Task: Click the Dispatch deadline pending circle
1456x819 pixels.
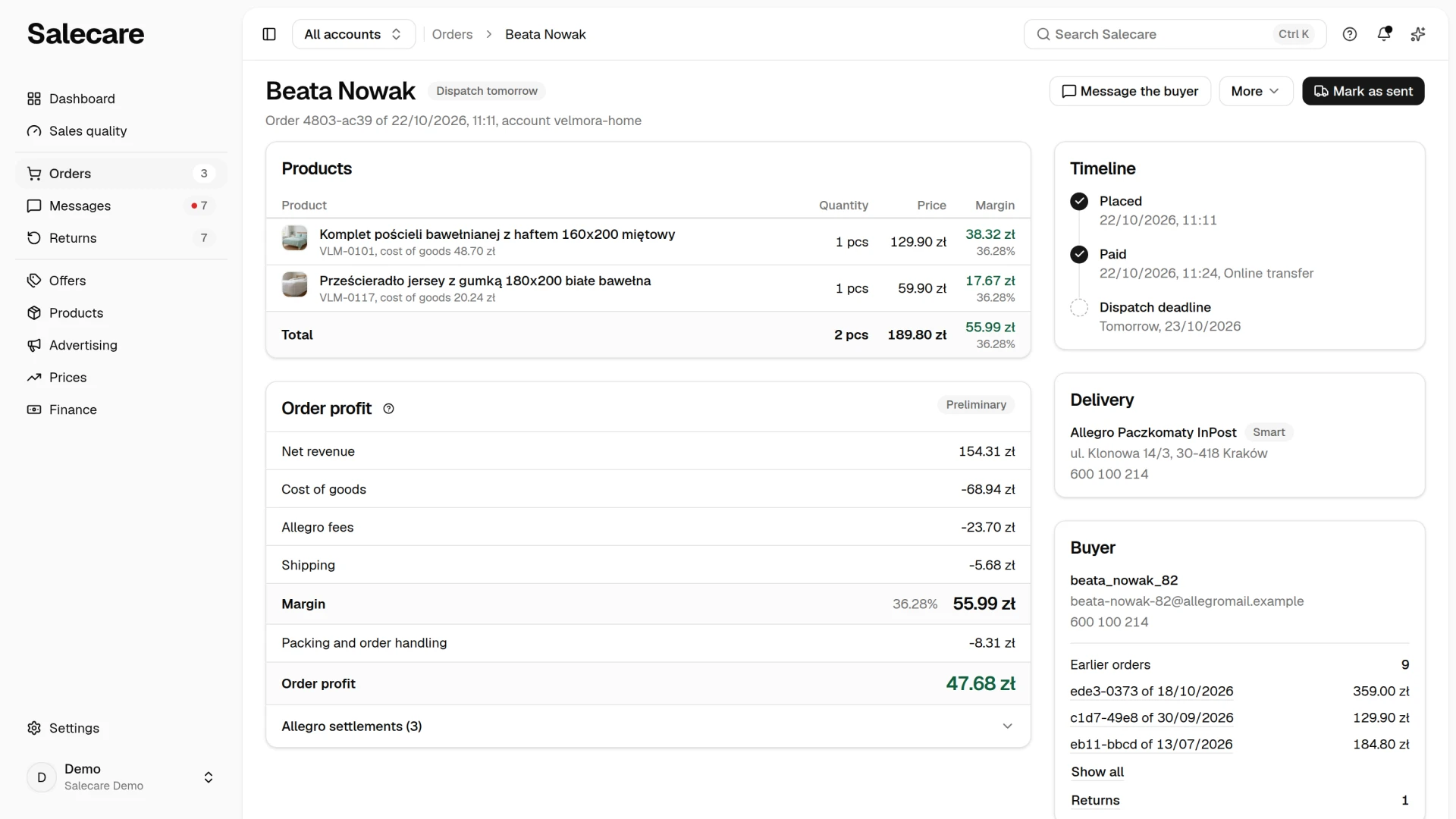Action: [1079, 307]
